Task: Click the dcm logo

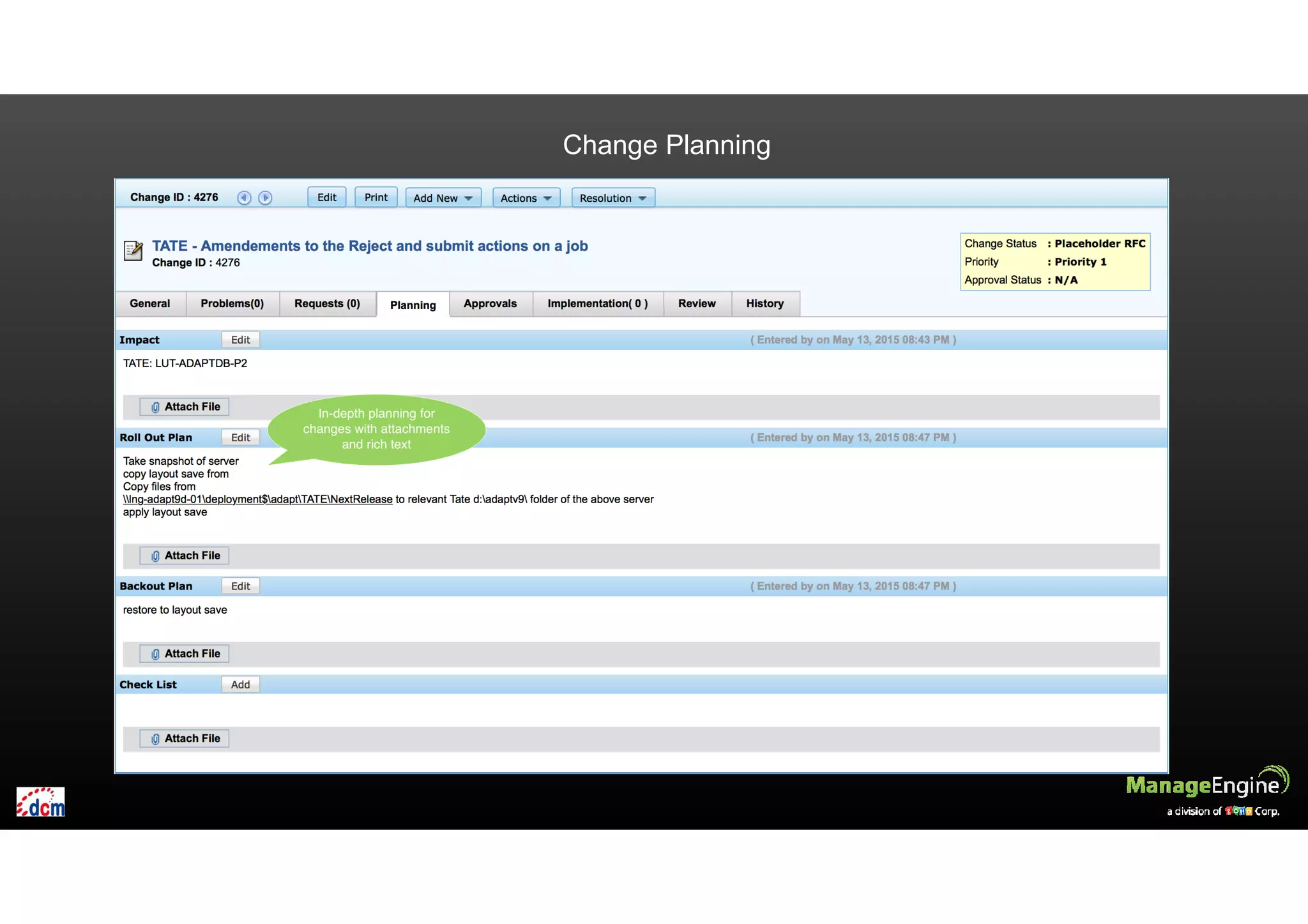Action: pyautogui.click(x=41, y=802)
